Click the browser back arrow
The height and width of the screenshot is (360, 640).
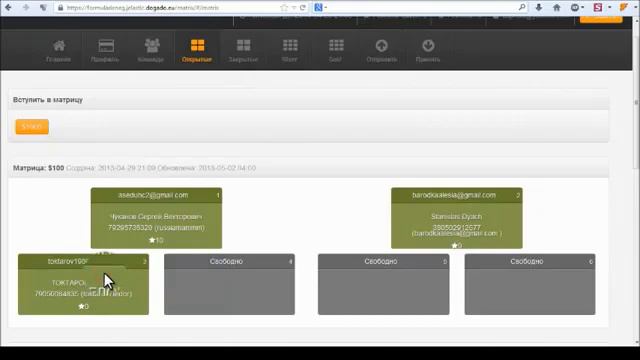(x=8, y=7)
